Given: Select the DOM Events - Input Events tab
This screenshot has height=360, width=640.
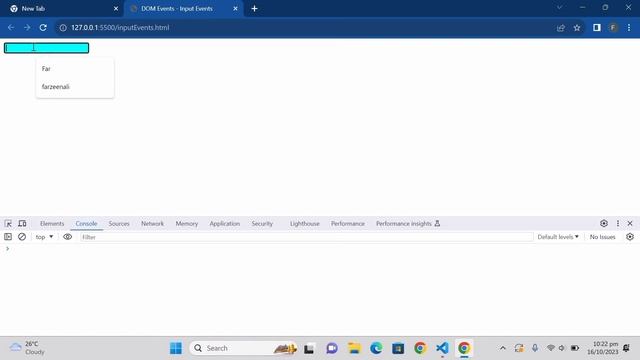Looking at the screenshot, I should 184,9.
